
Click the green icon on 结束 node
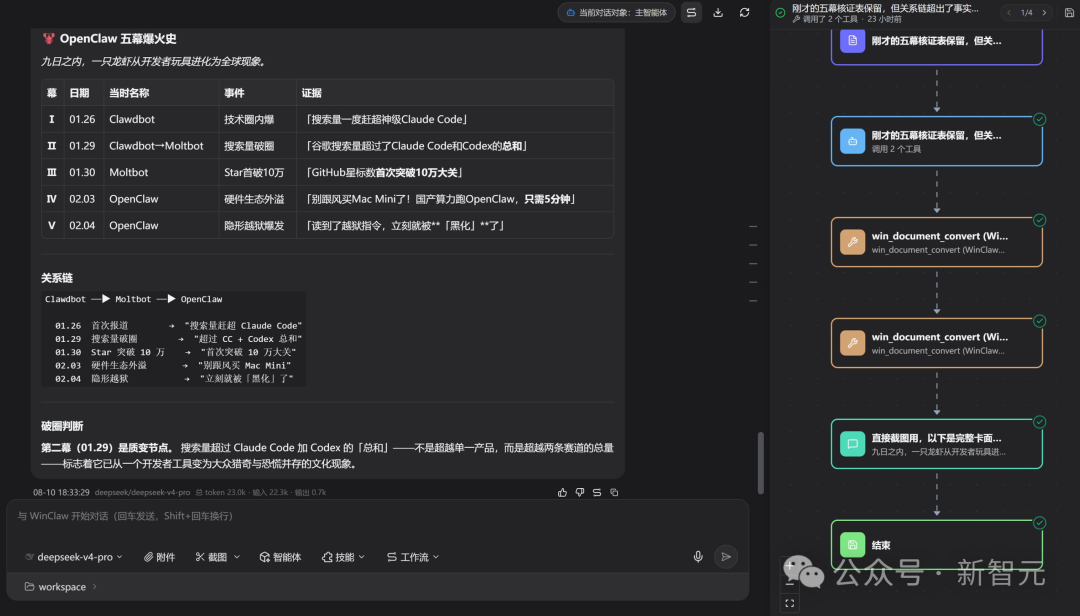point(852,544)
